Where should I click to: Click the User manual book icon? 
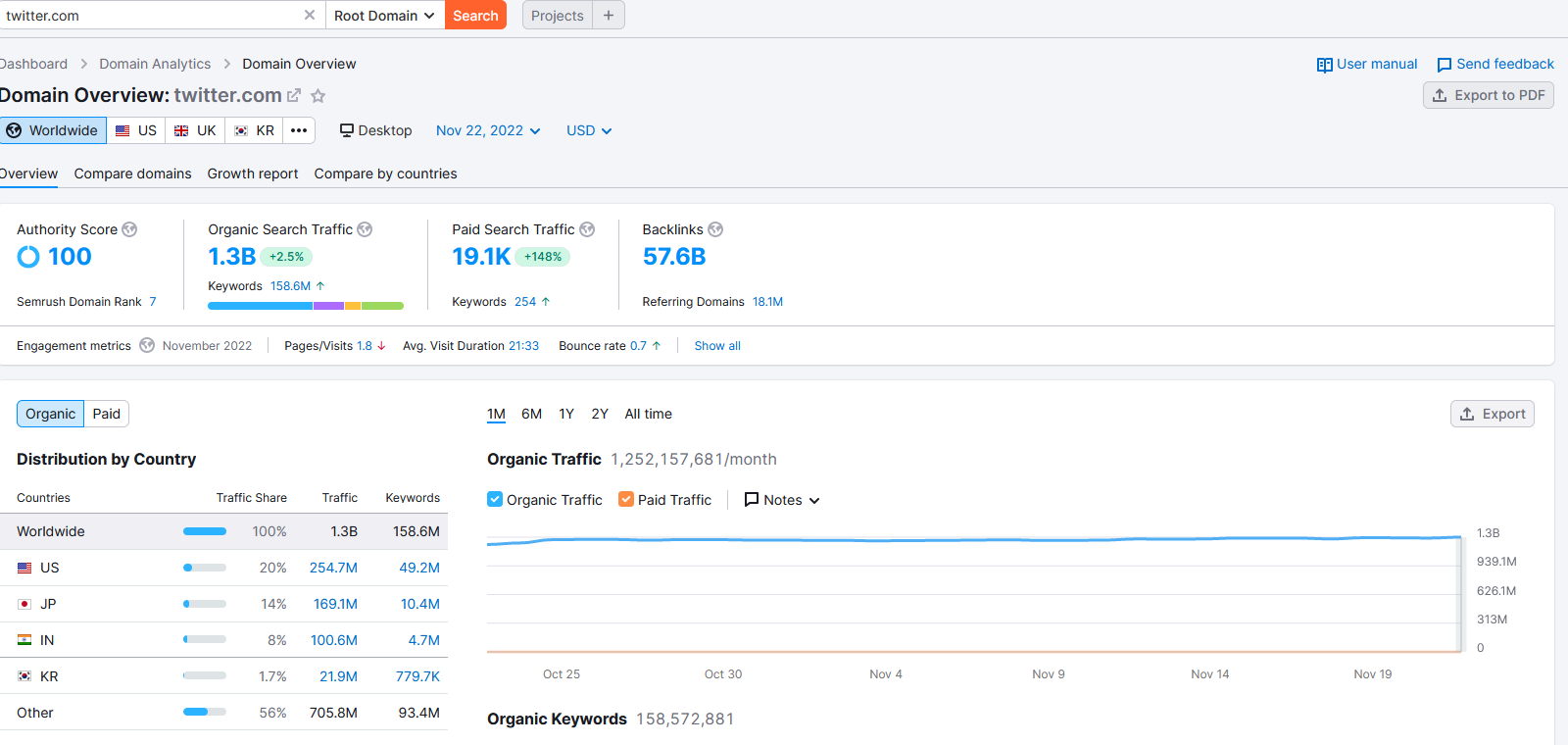[x=1325, y=65]
